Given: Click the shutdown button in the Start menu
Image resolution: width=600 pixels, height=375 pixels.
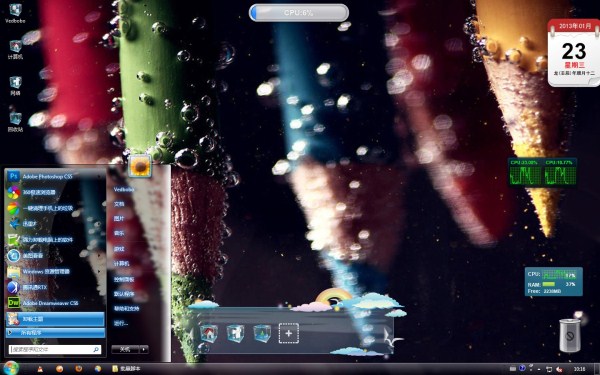Looking at the screenshot, I should tap(125, 349).
